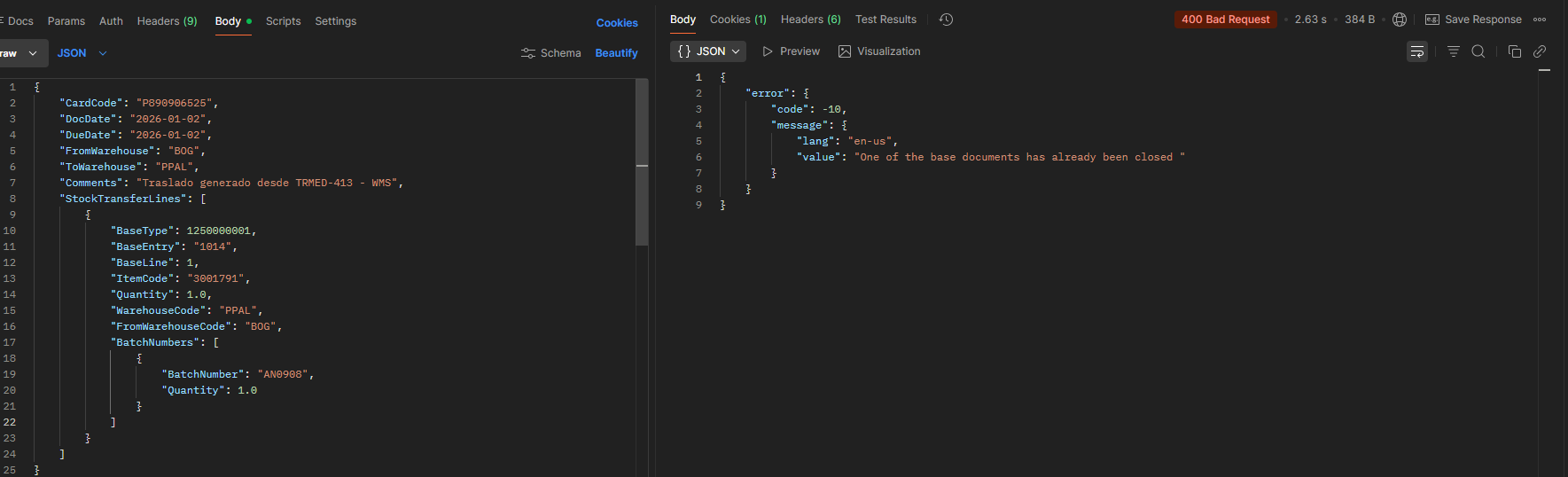This screenshot has width=1568, height=477.
Task: Filter the response with the filter icon
Action: coord(1453,51)
